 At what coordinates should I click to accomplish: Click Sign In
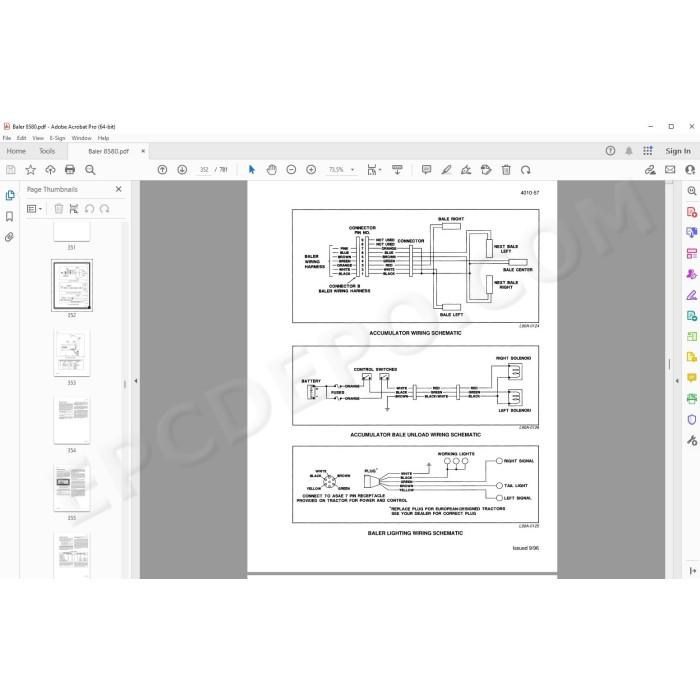coord(678,151)
